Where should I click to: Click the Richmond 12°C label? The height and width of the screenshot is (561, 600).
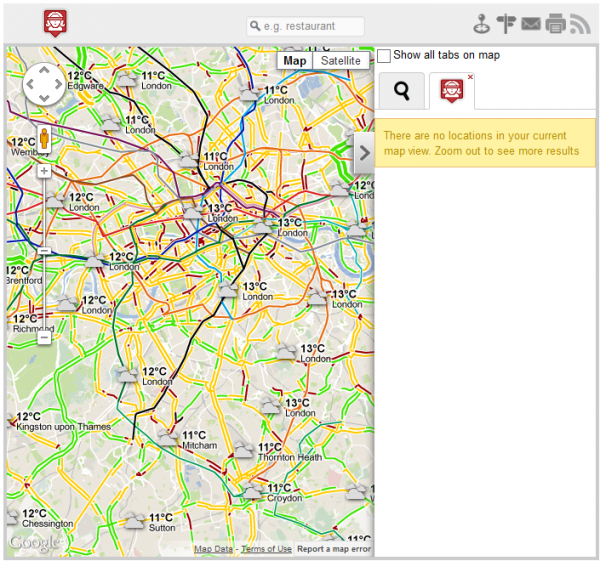33,323
